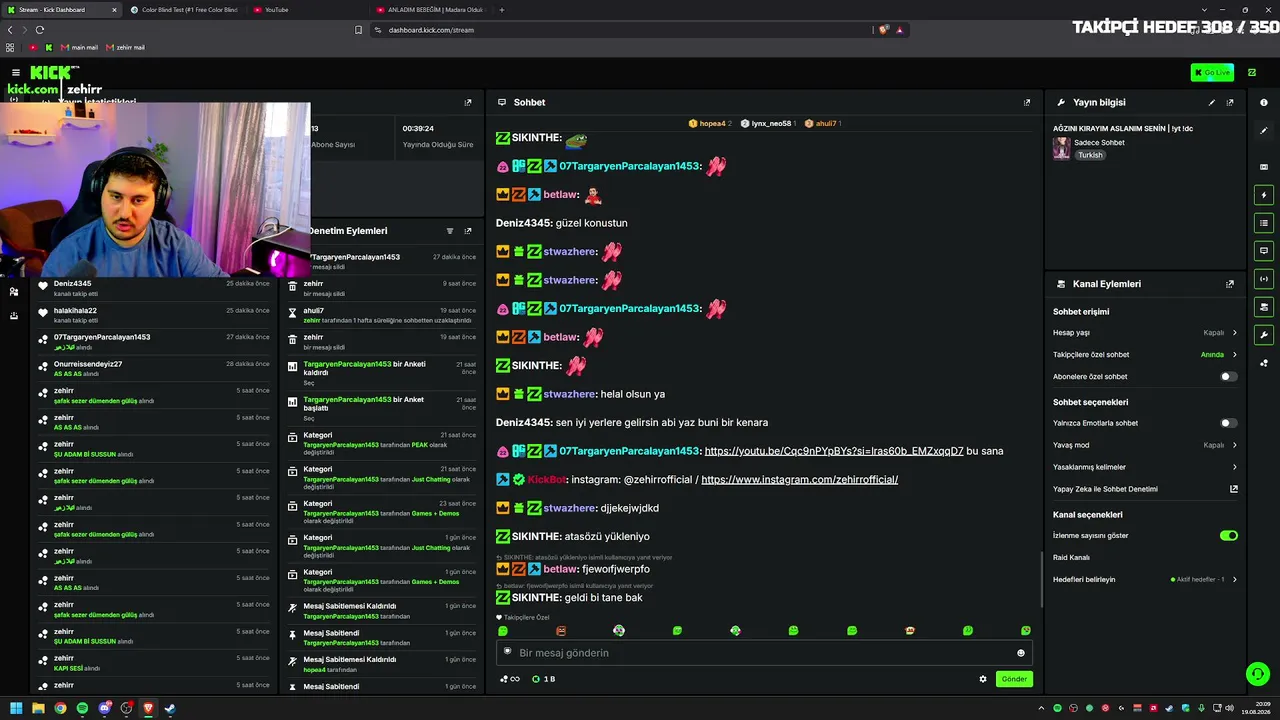Open the instagram.com/zehirrofficial link

[x=799, y=480]
